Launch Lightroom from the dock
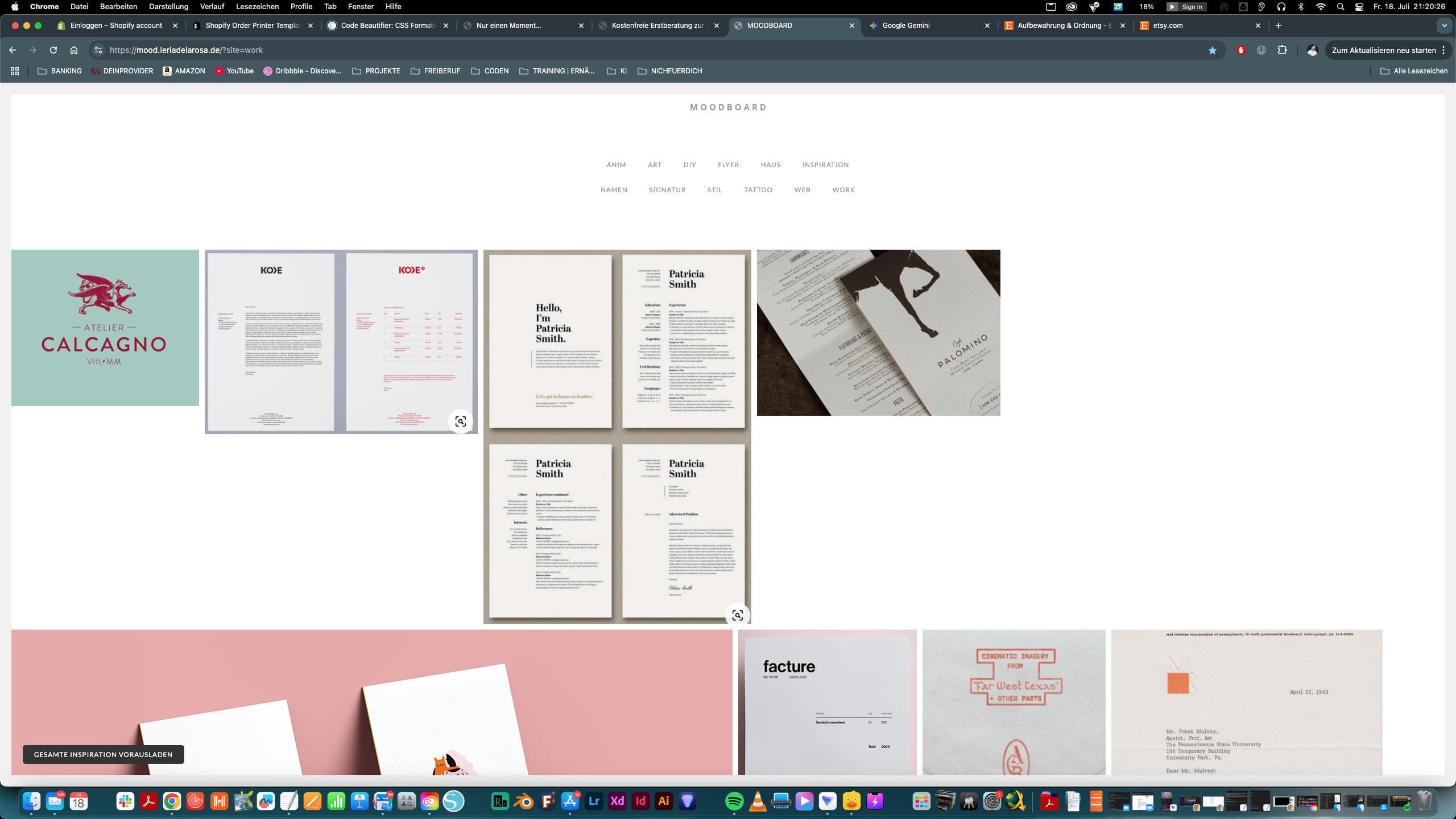 coord(594,801)
